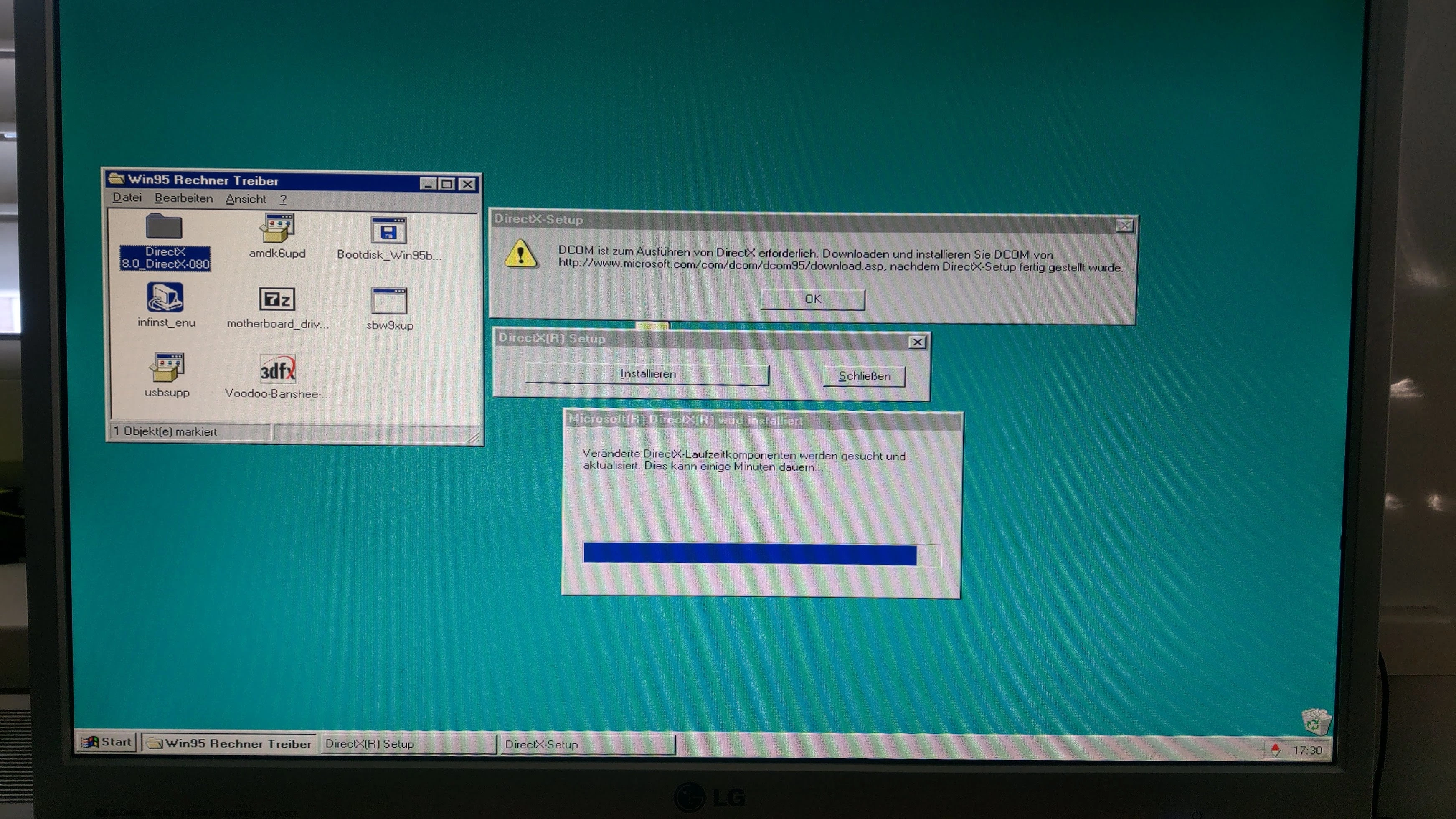Click the DirectX installation progress bar
Image resolution: width=1456 pixels, height=819 pixels.
pyautogui.click(x=762, y=555)
